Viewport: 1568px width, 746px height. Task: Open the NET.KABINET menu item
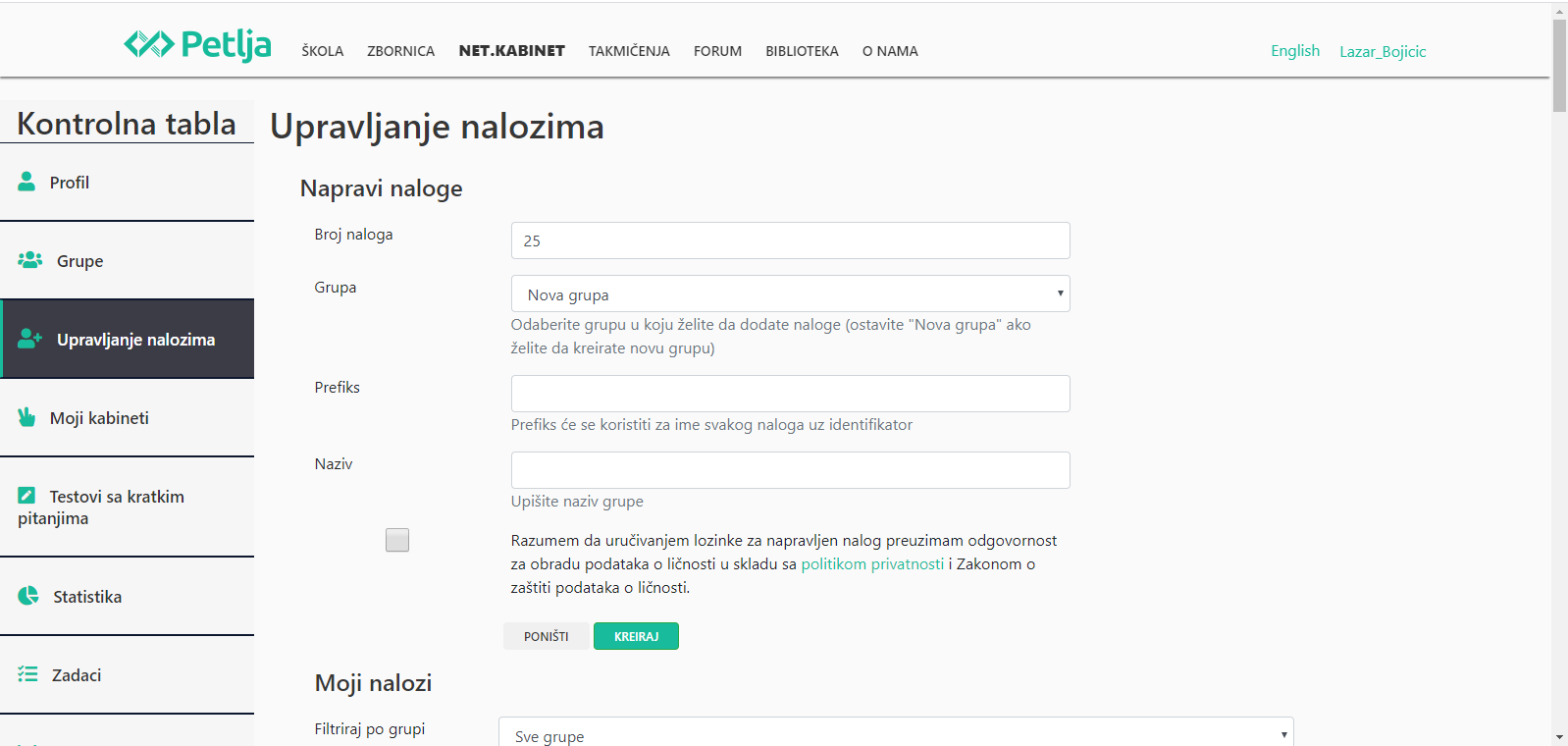pos(511,51)
